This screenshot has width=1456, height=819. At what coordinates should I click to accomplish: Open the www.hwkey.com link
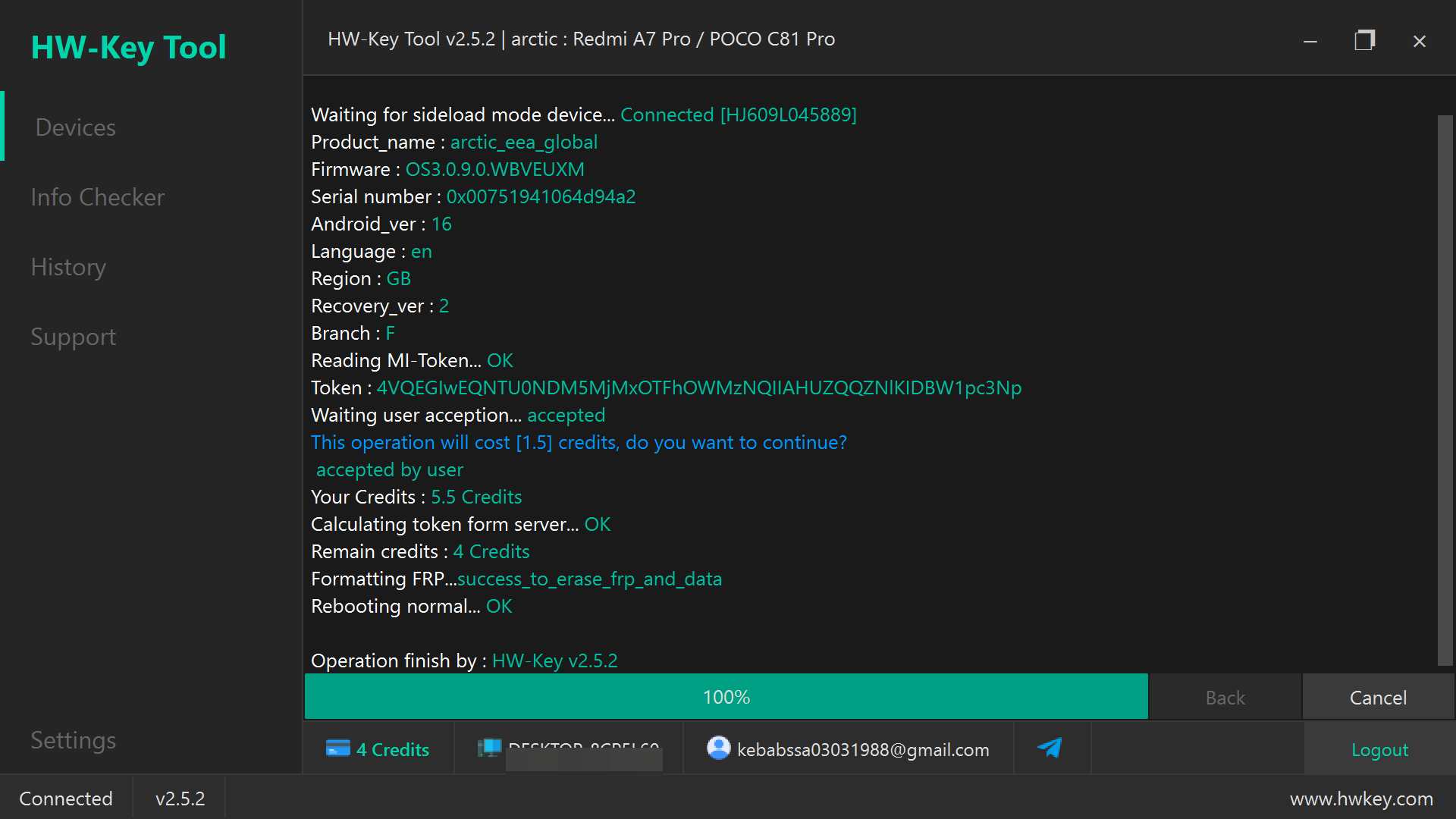coord(1361,799)
